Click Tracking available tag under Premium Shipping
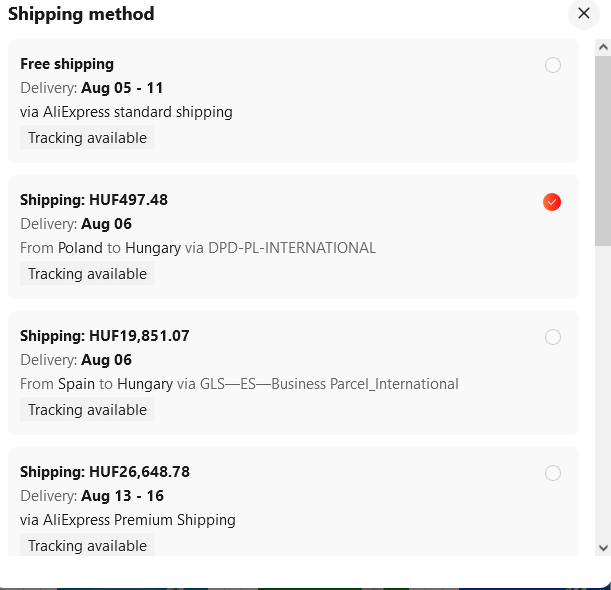 tap(87, 546)
